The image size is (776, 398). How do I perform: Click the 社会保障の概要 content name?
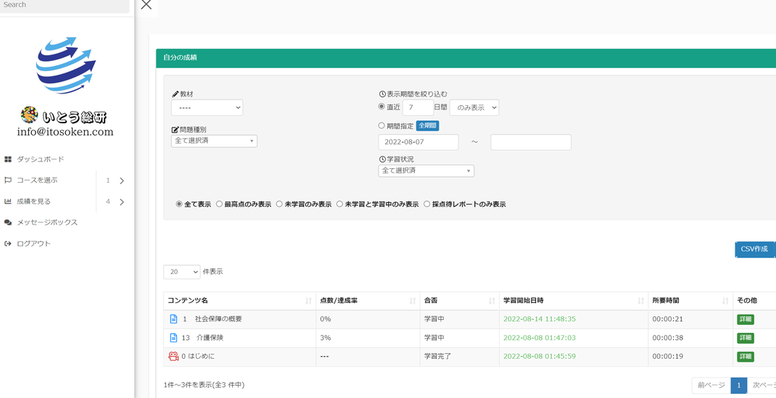[x=219, y=319]
